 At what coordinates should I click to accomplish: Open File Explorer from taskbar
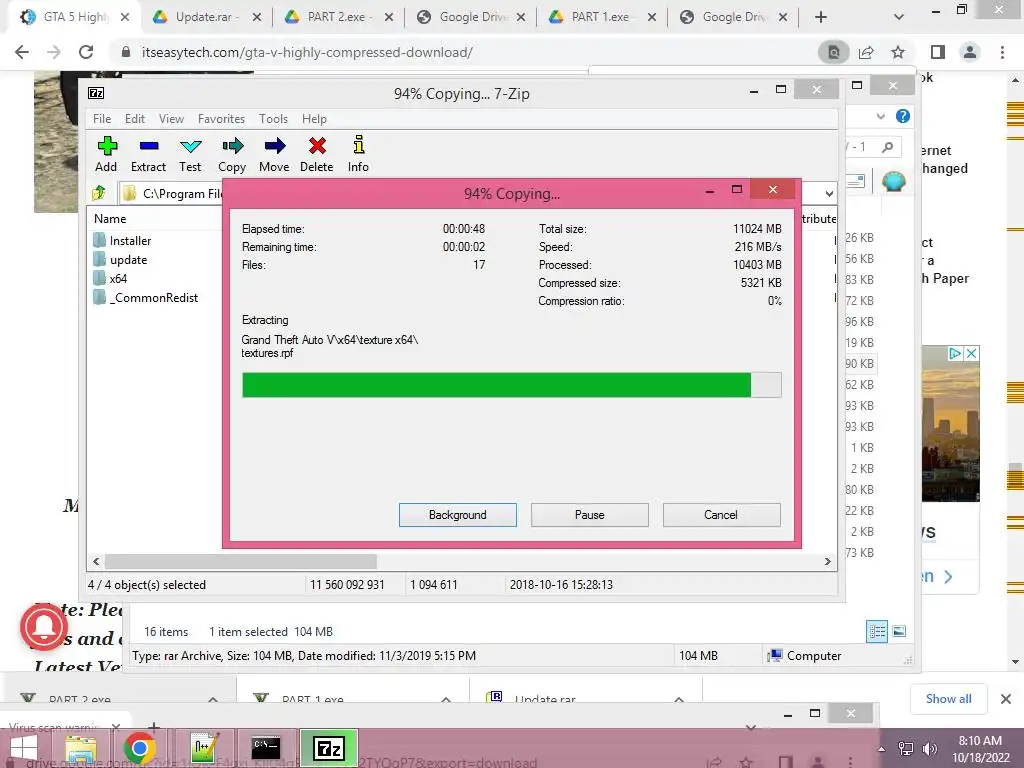(x=80, y=748)
